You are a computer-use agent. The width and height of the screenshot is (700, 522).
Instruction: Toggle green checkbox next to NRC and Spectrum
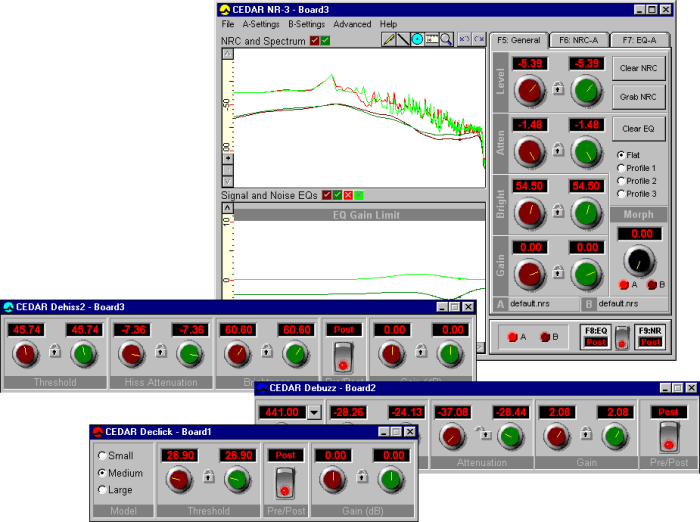325,41
